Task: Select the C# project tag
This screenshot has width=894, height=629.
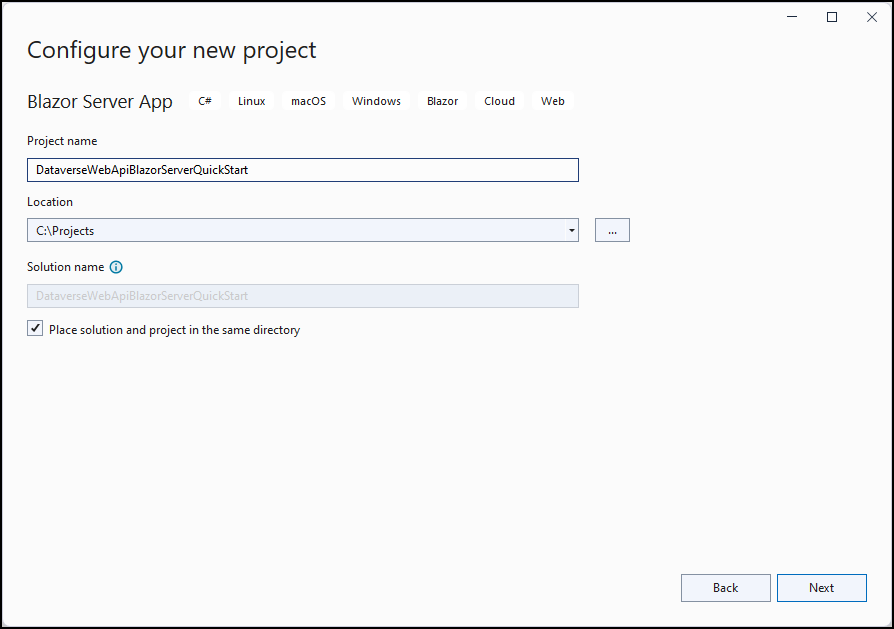Action: 204,100
